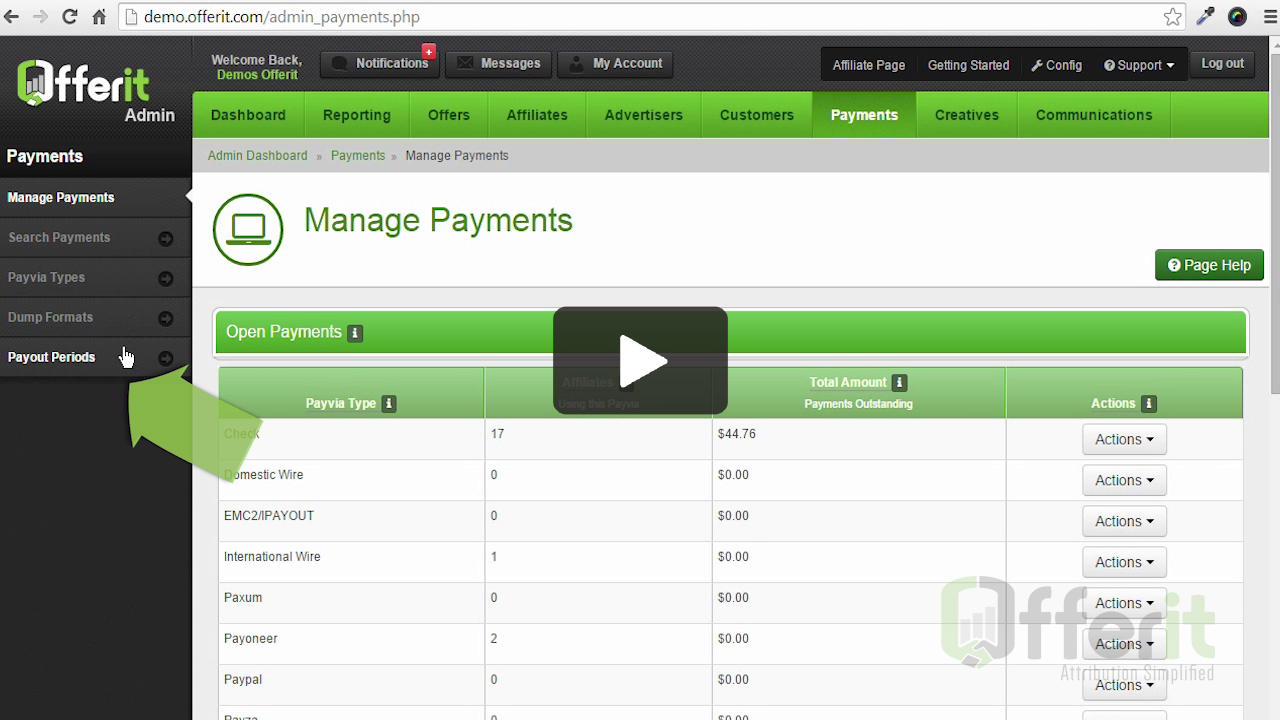Open Page Help button
Screen dimensions: 1280x720
coord(1209,265)
